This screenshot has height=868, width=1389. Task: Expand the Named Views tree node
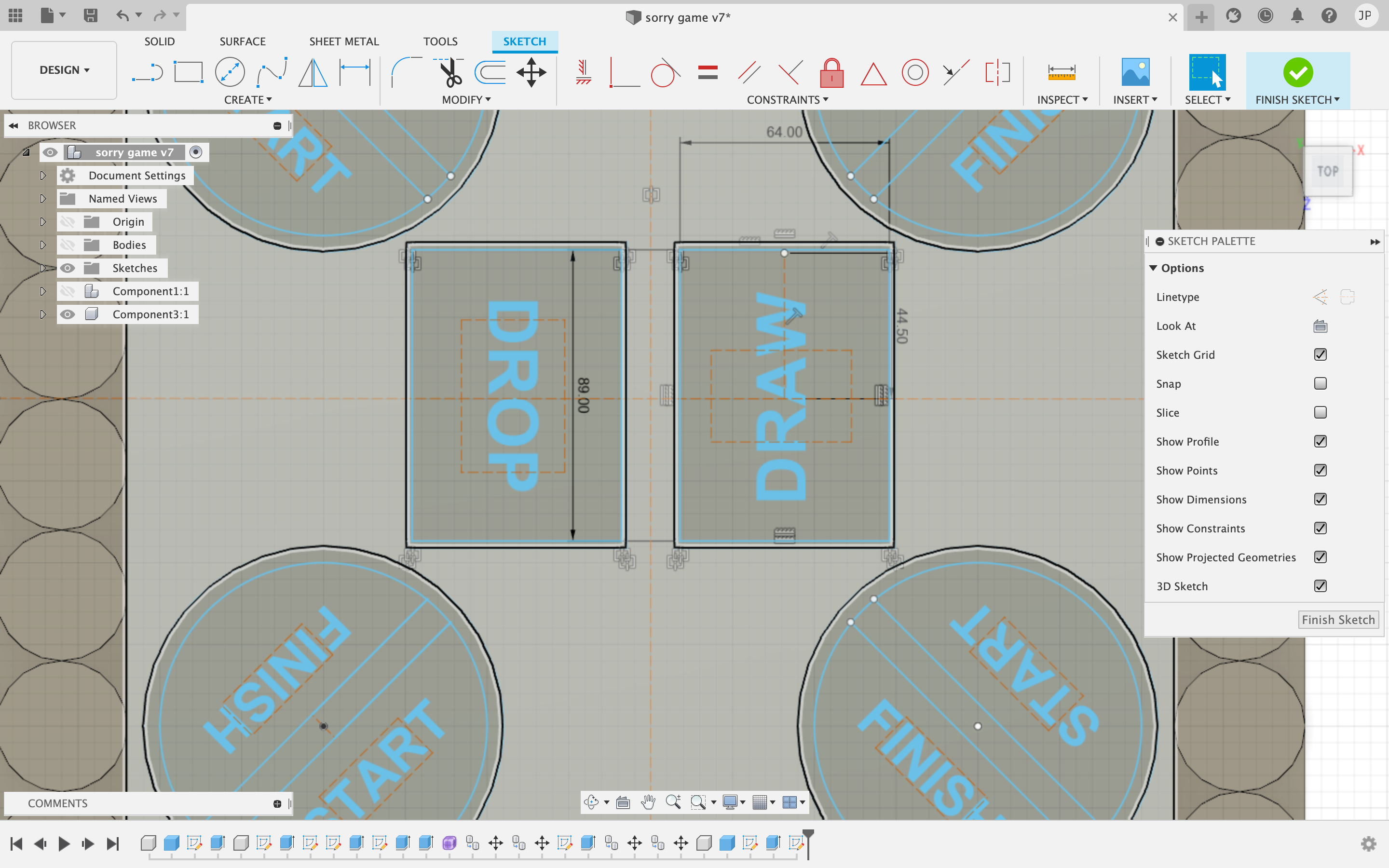tap(42, 199)
